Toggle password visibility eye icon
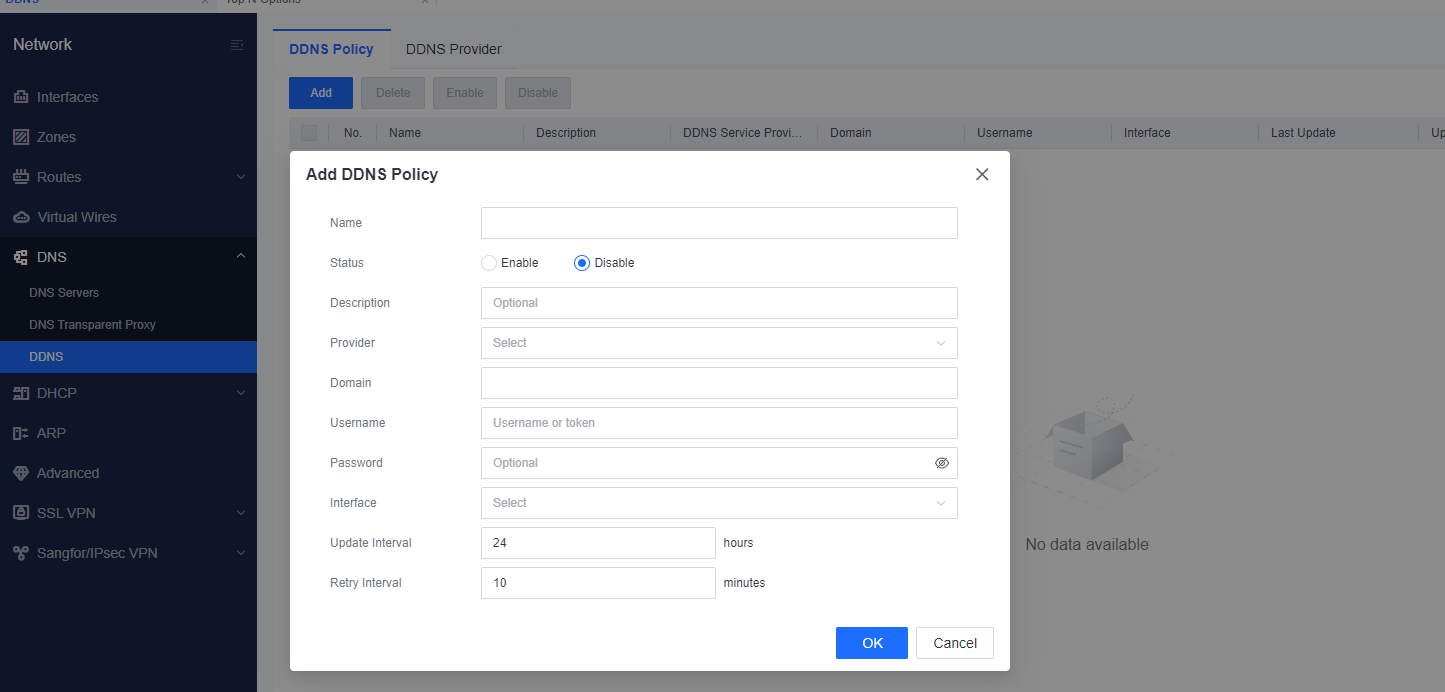1445x692 pixels. point(941,463)
